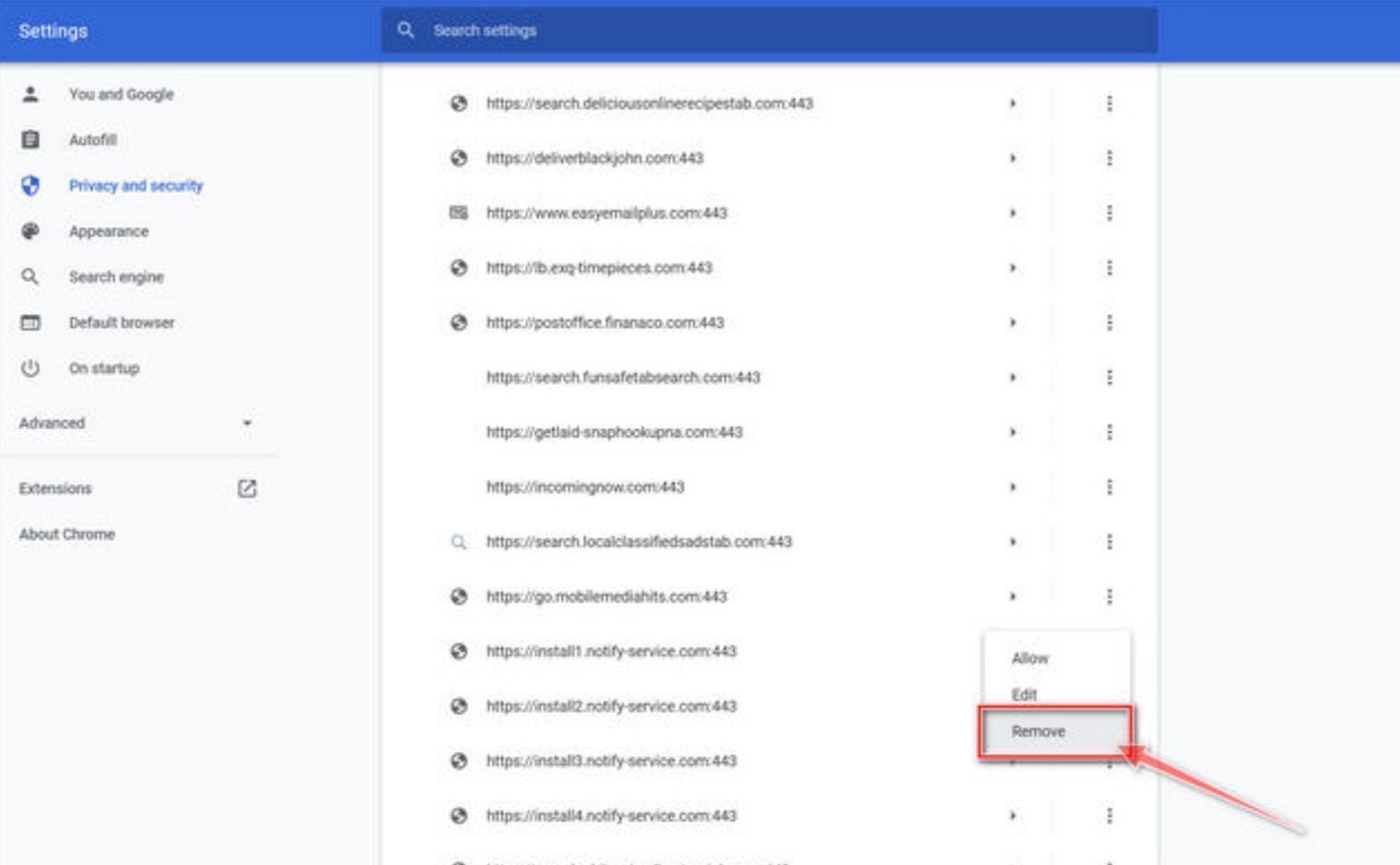Click the Search engine magnifier icon in the sidebar
This screenshot has height=865, width=1400.
pos(30,277)
